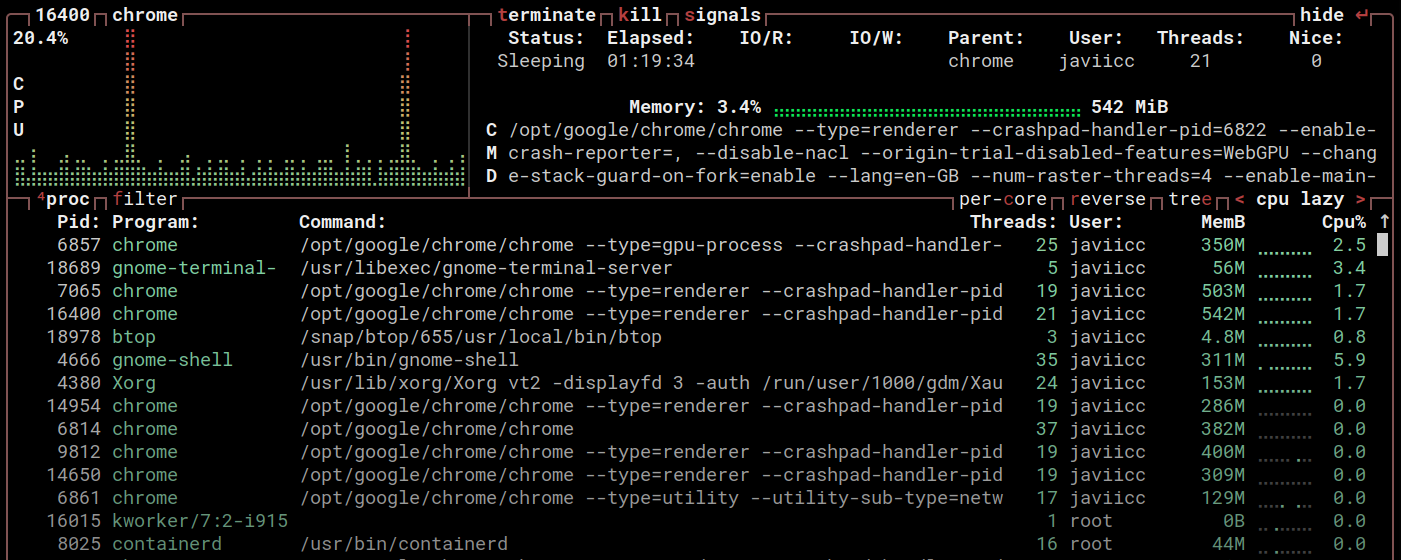
Task: Select gnome-shell process row
Action: (x=689, y=360)
